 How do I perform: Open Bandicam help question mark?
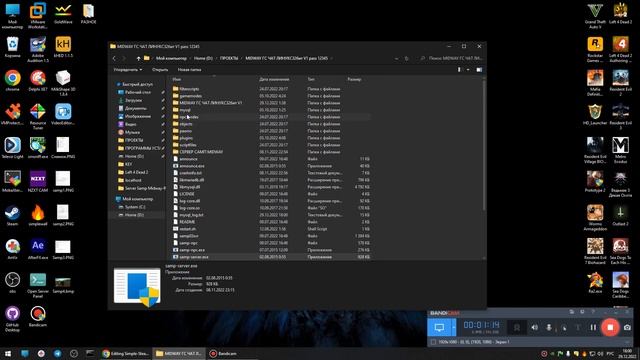click(593, 312)
